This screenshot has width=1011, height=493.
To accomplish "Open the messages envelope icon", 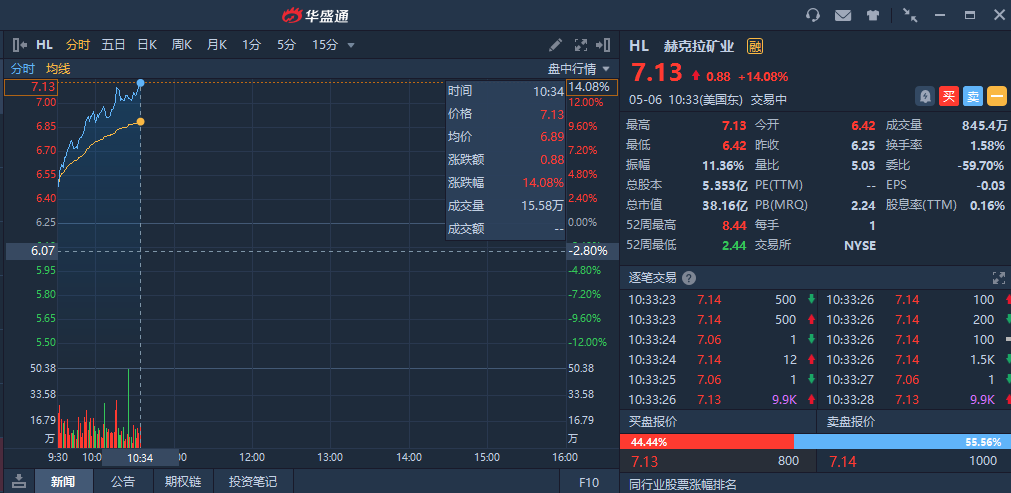I will coord(843,15).
